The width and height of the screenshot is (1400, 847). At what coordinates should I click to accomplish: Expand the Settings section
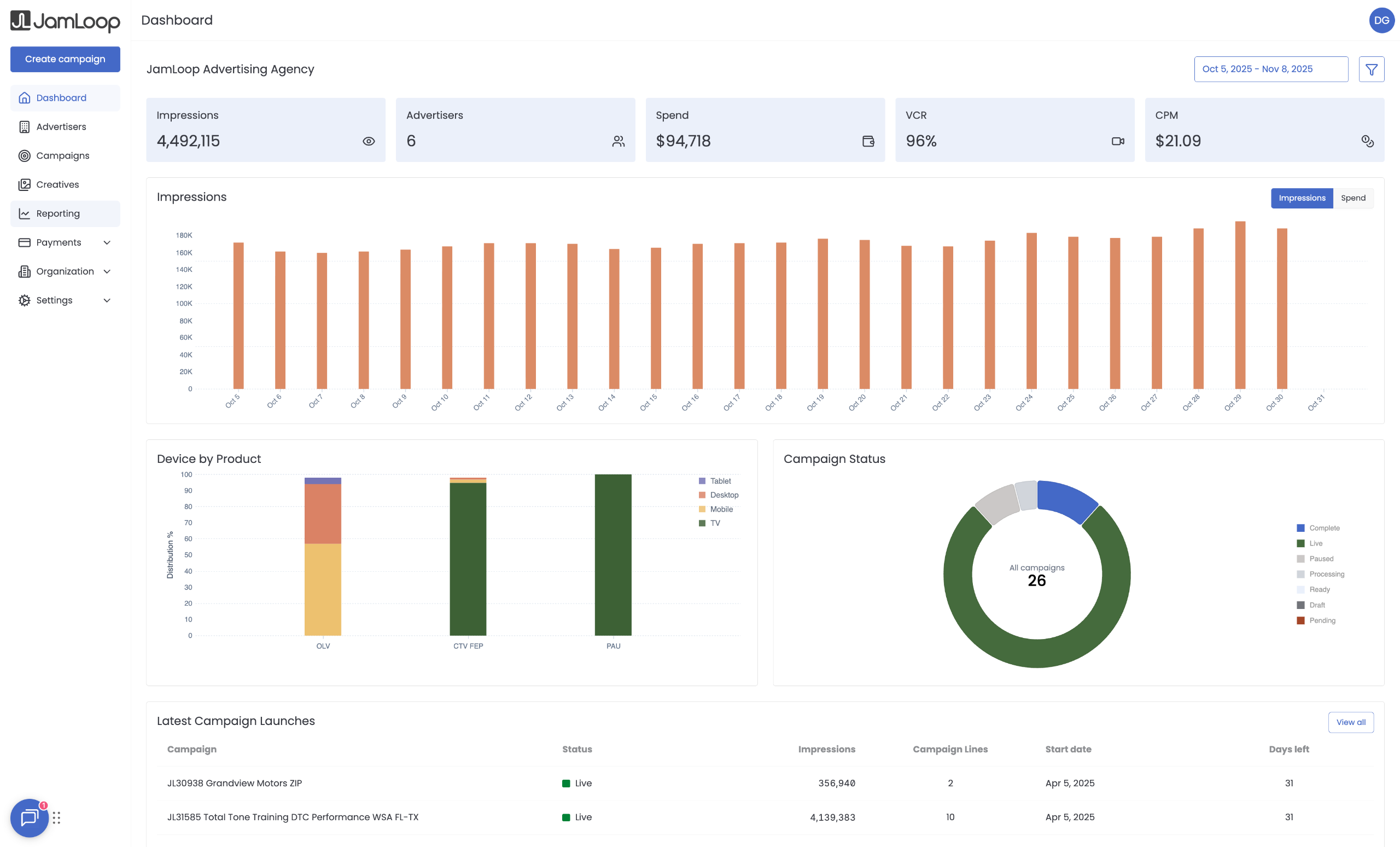(x=65, y=300)
